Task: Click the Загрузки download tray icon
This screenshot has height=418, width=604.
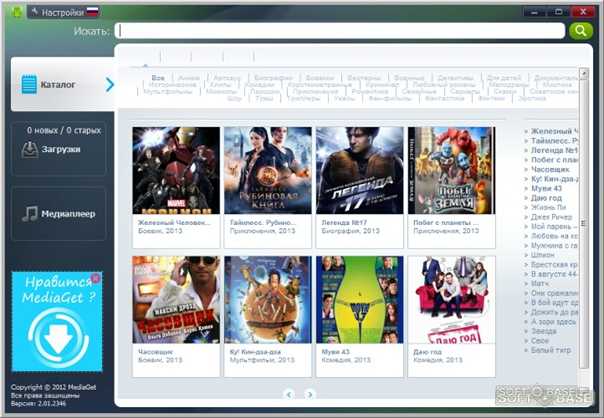Action: click(30, 149)
